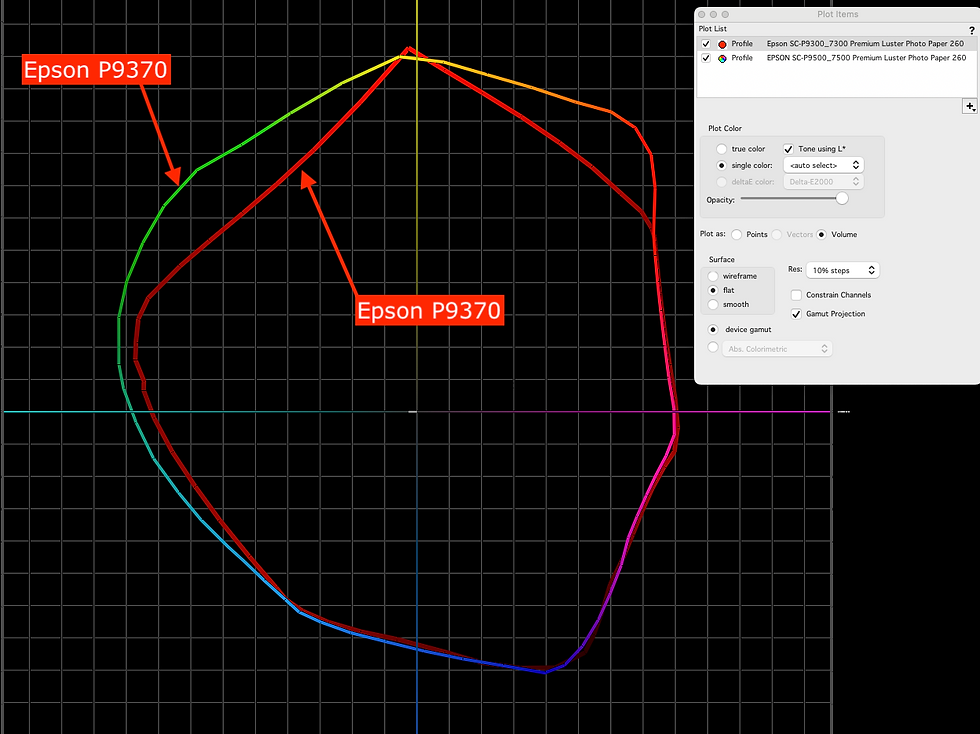
Task: Click the Plot Items window title
Action: coord(838,14)
